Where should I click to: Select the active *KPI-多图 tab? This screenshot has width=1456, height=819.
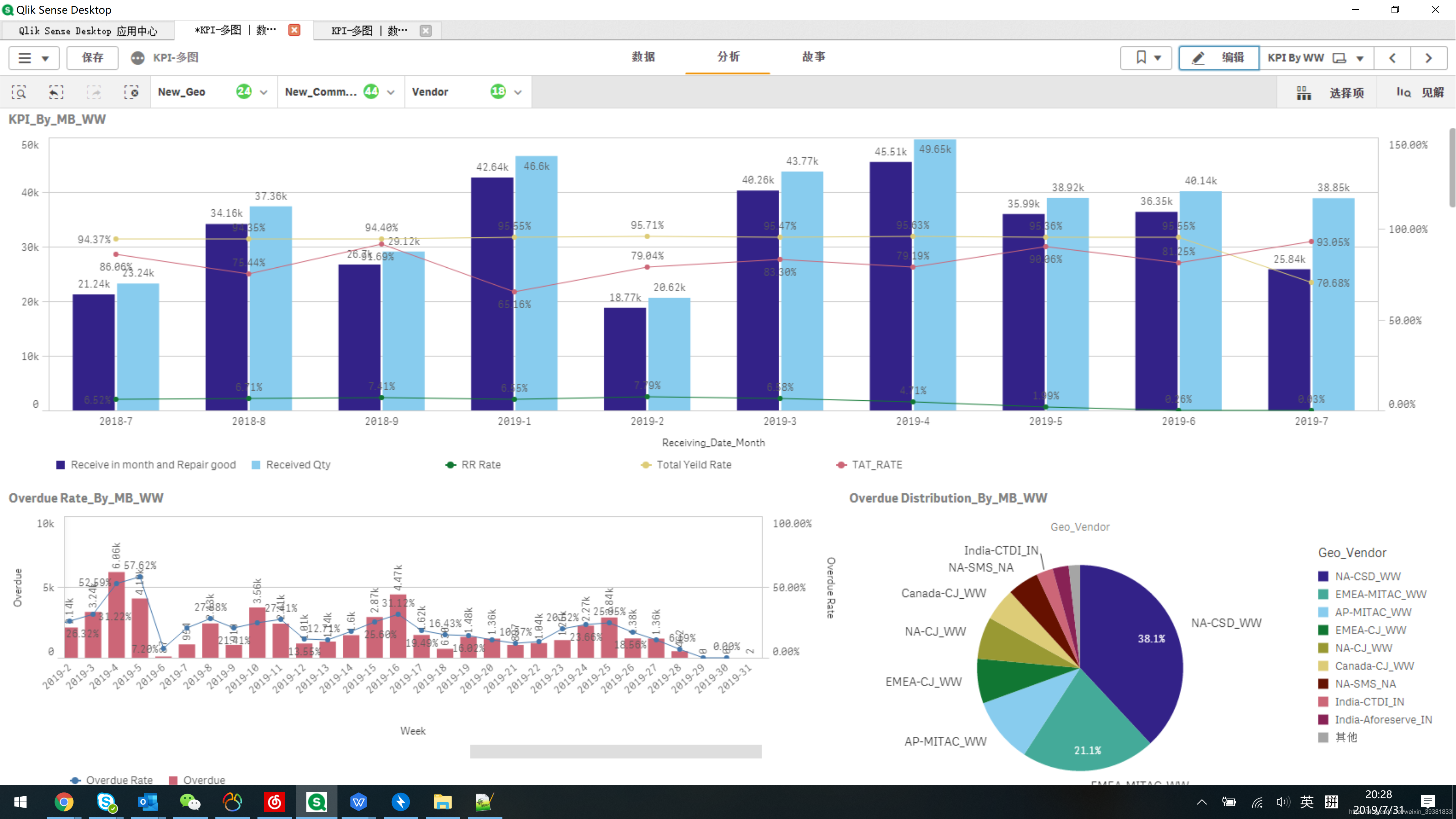coord(235,30)
